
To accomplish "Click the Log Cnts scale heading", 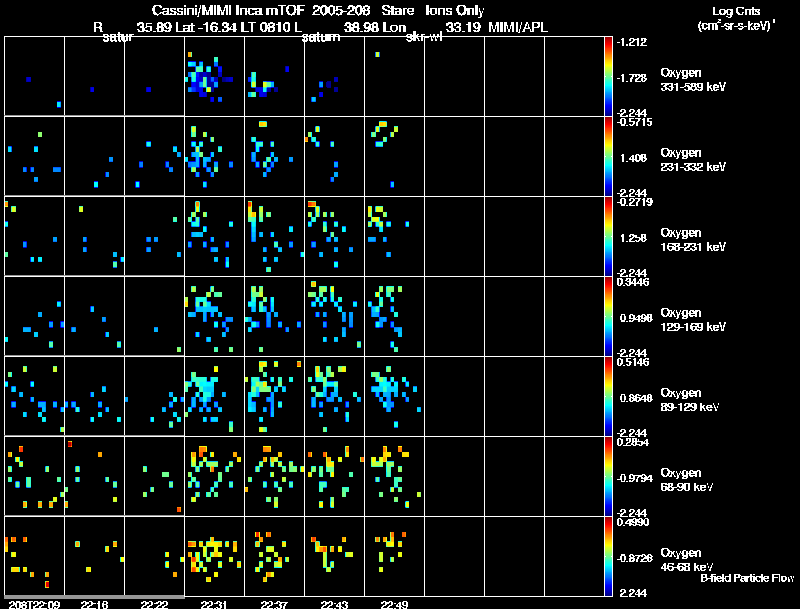I will coord(736,11).
